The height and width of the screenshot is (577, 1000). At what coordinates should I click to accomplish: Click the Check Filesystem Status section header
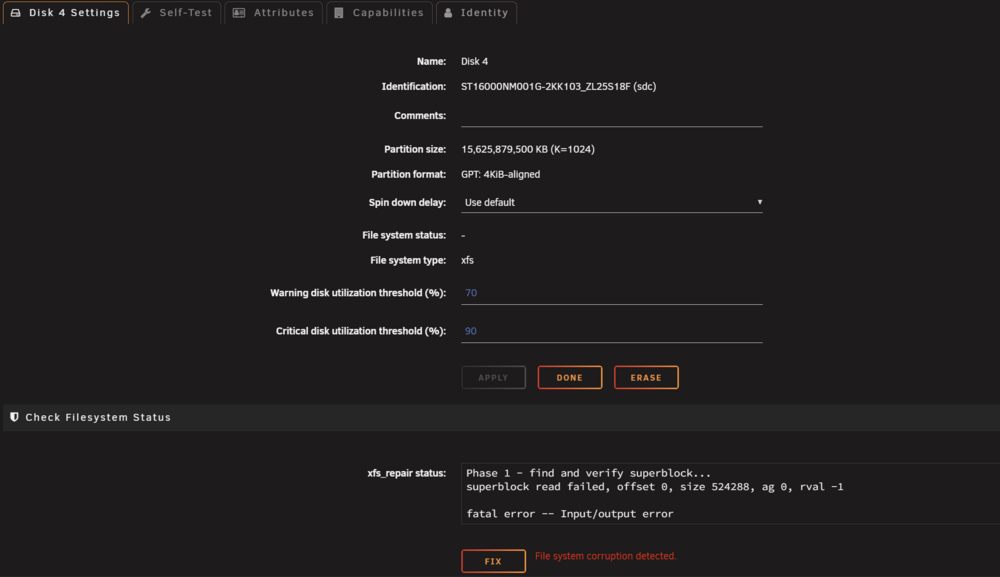(x=501, y=417)
